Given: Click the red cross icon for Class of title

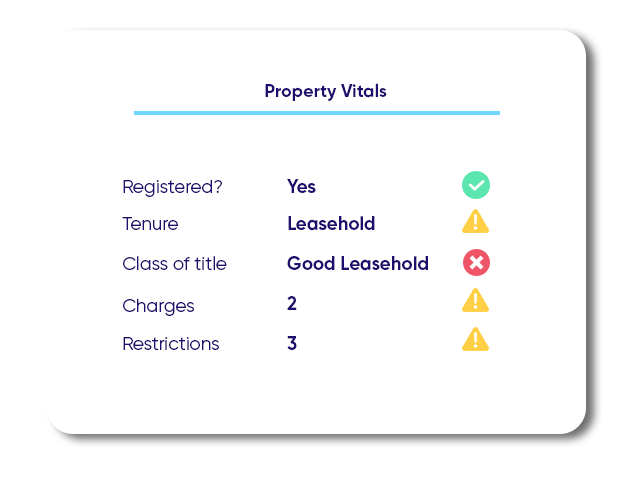Looking at the screenshot, I should [476, 262].
